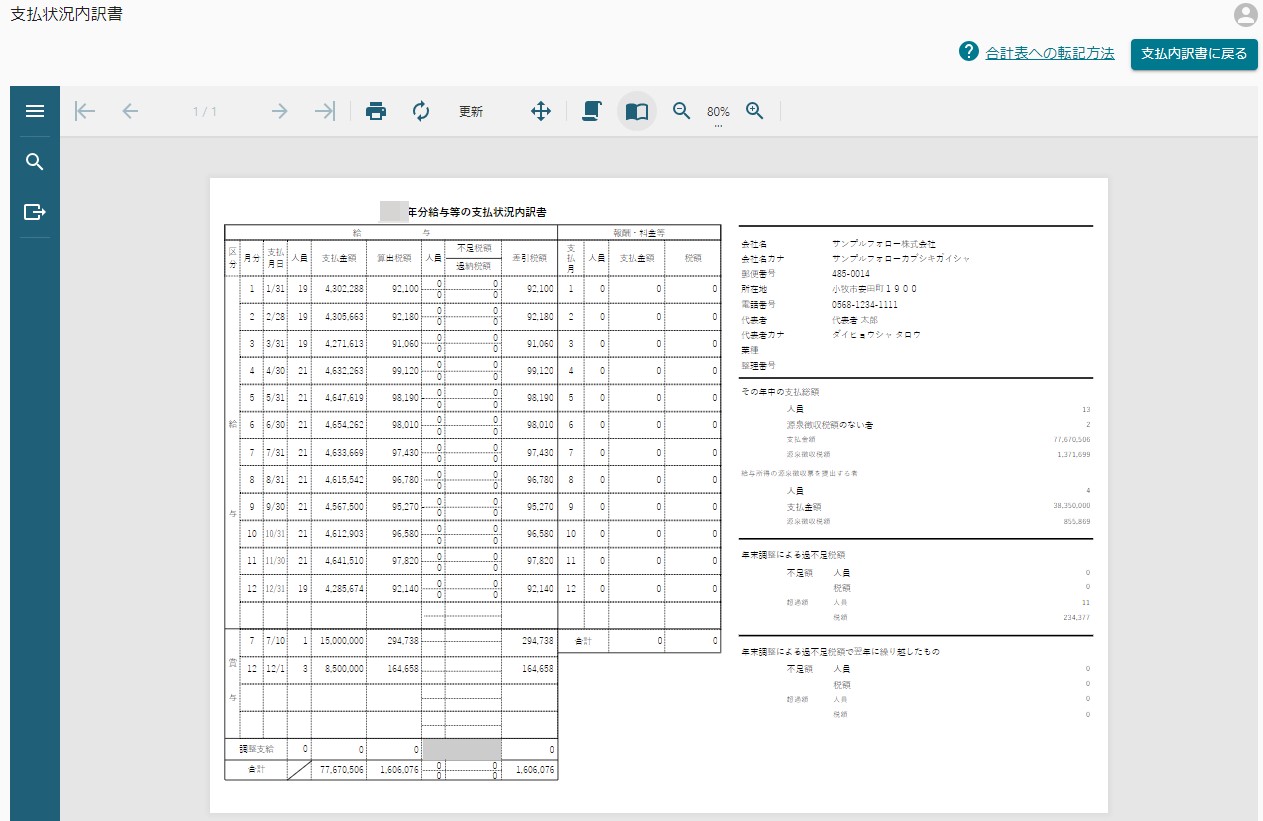
Task: Click the payment date cell 7/10
Action: (275, 640)
